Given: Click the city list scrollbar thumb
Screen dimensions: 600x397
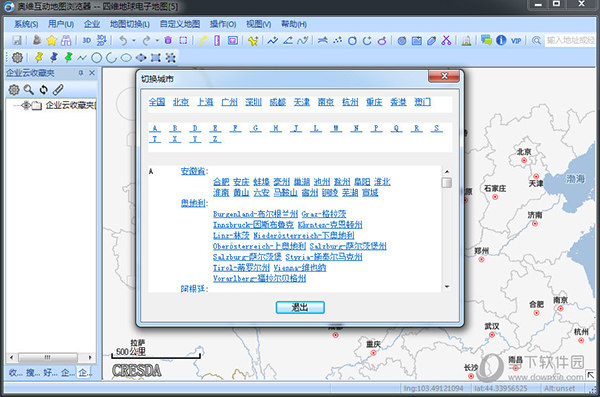Looking at the screenshot, I should point(447,183).
